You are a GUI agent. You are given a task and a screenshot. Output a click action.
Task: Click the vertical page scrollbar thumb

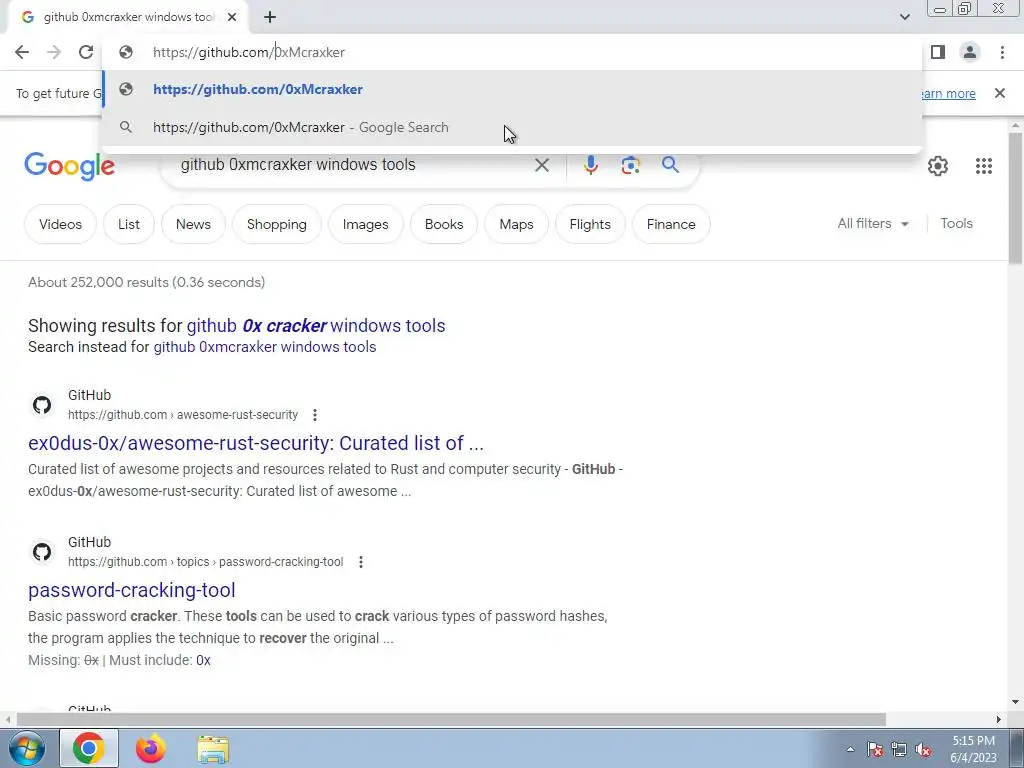1015,198
